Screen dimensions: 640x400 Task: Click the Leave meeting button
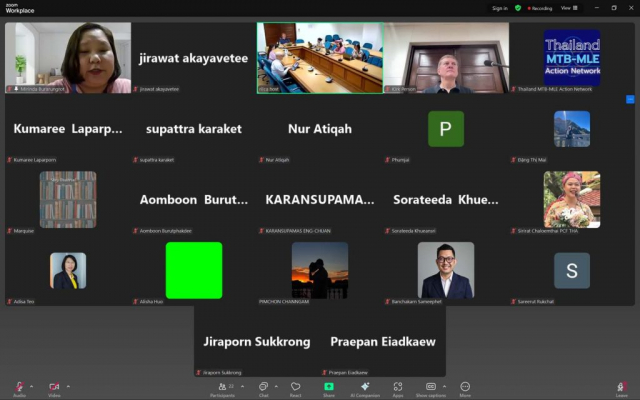point(621,387)
